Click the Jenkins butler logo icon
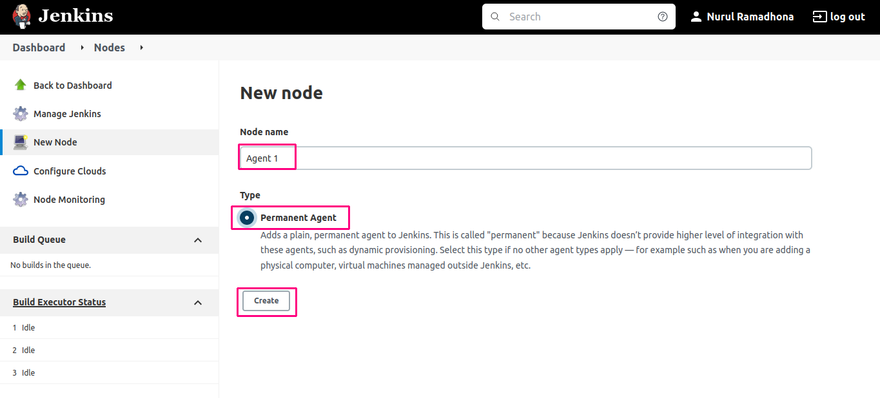The image size is (880, 398). click(x=21, y=16)
